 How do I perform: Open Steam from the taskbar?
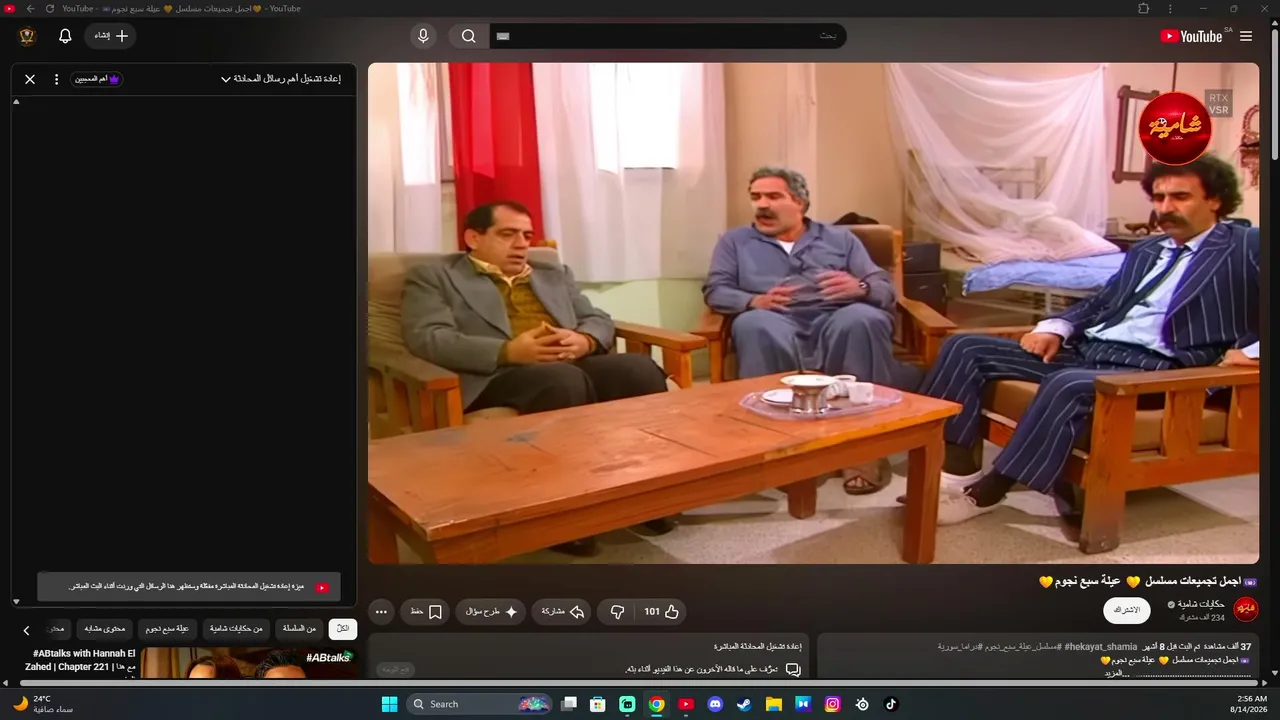[x=744, y=704]
